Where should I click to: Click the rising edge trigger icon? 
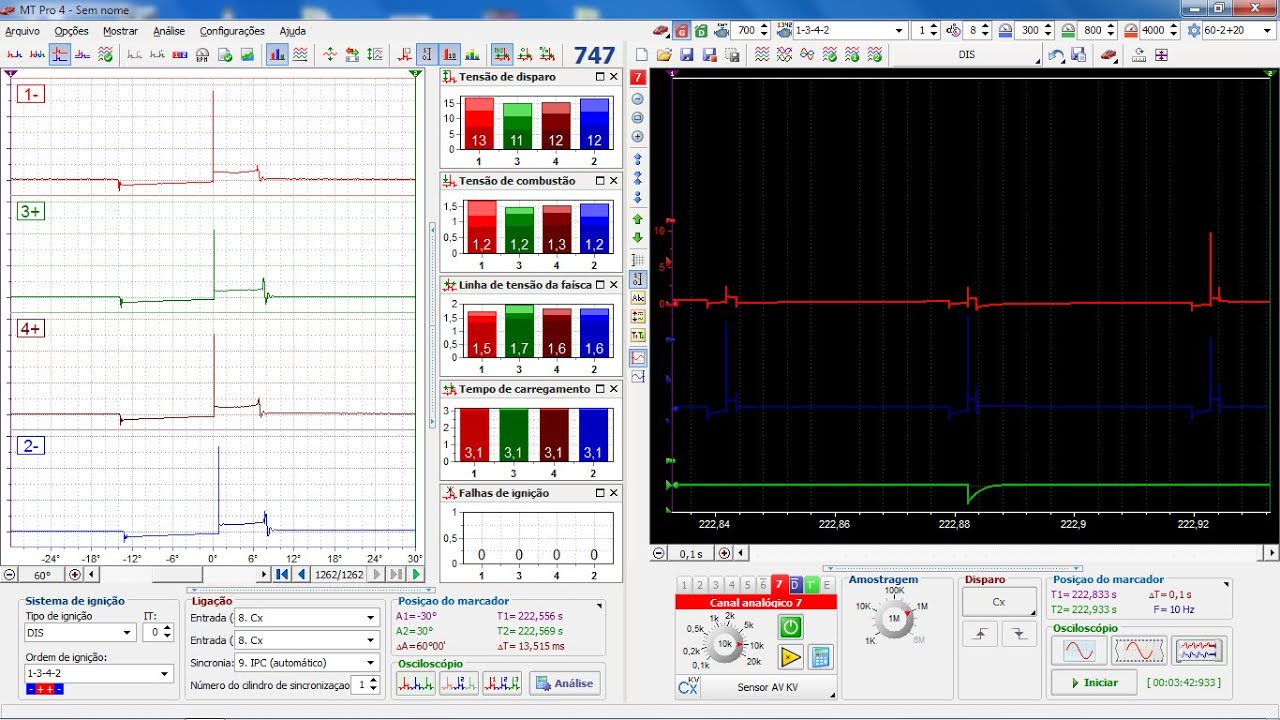(x=980, y=632)
